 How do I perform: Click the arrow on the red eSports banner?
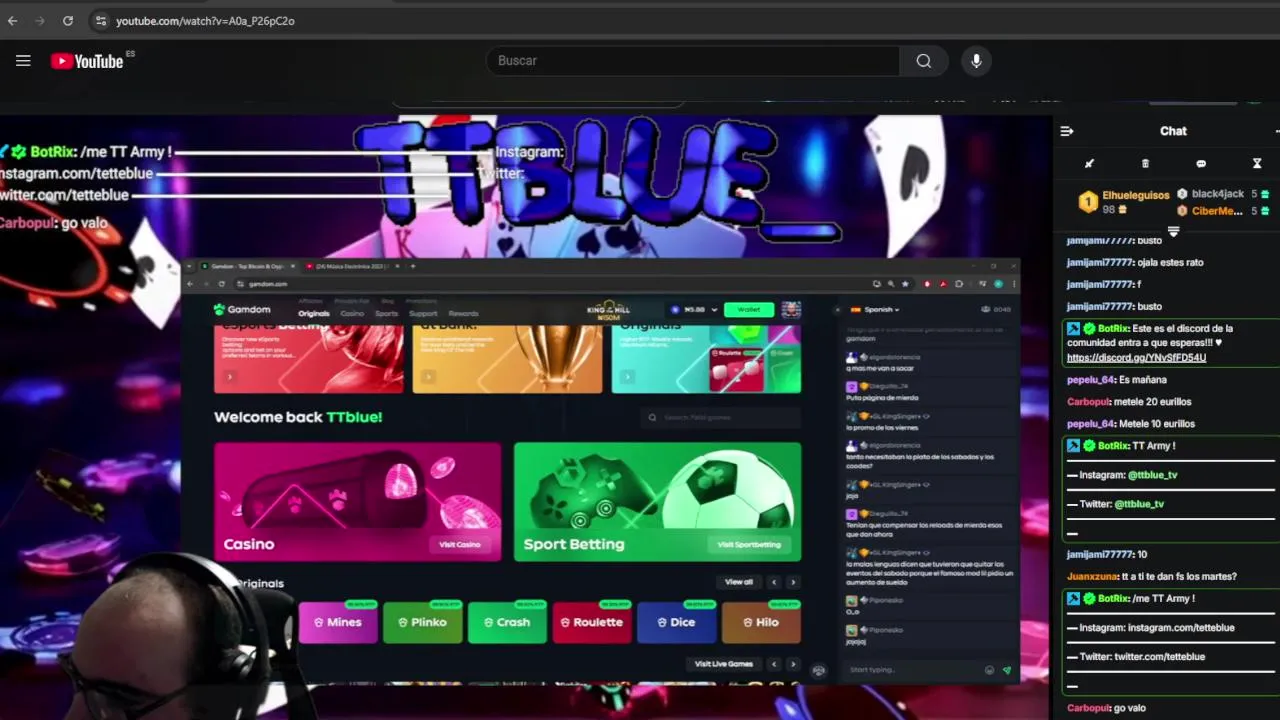coord(230,377)
